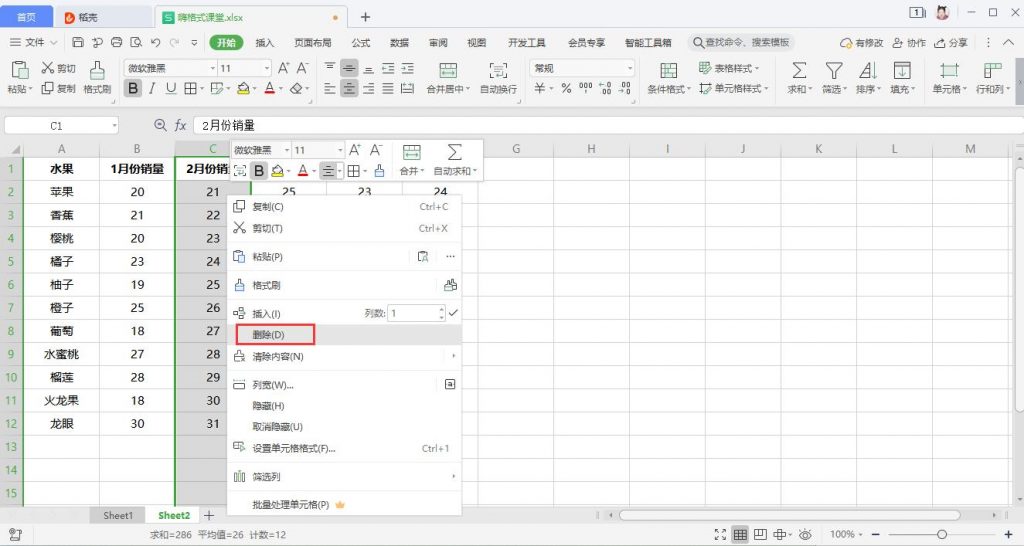Viewport: 1024px width, 546px height.
Task: Click the command search box in ribbon
Action: click(741, 42)
